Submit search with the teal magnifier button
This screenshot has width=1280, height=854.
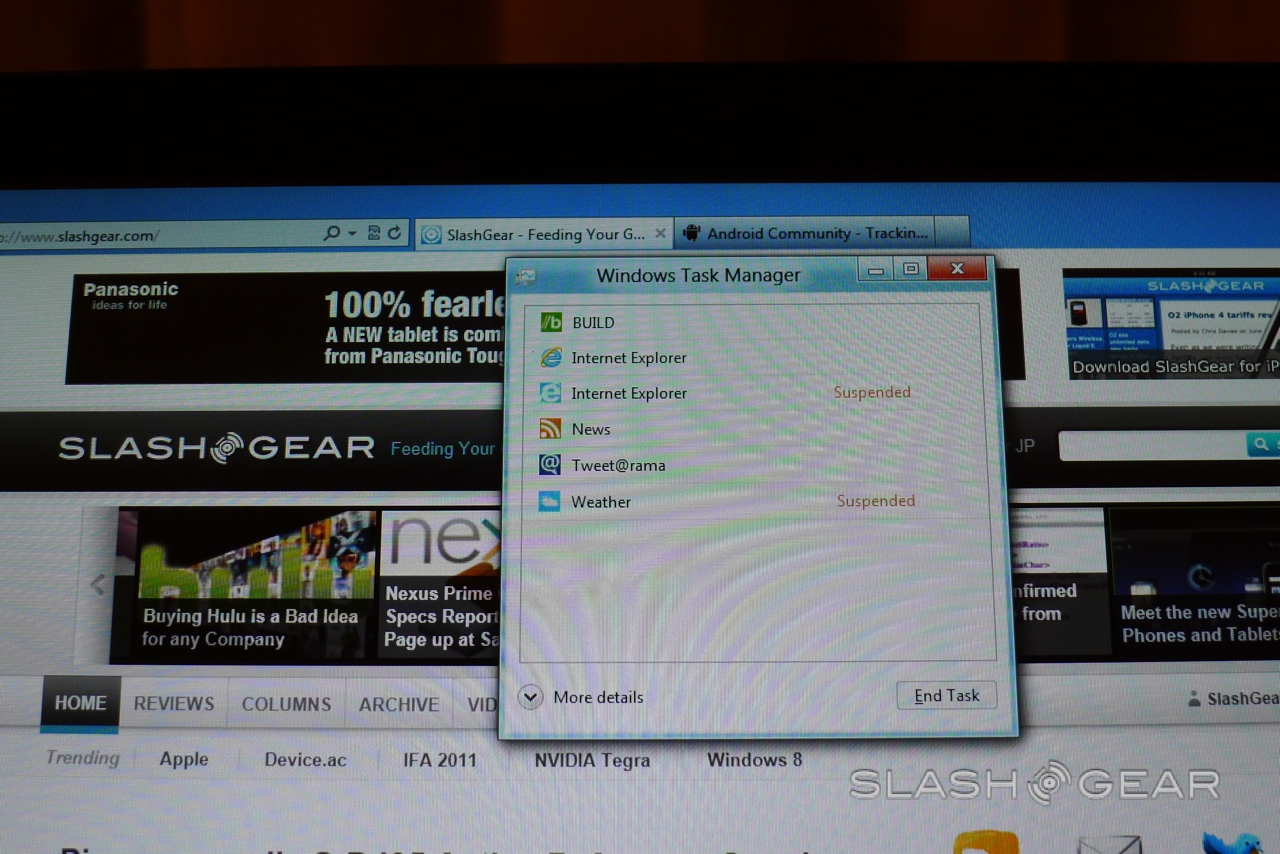pos(1263,444)
